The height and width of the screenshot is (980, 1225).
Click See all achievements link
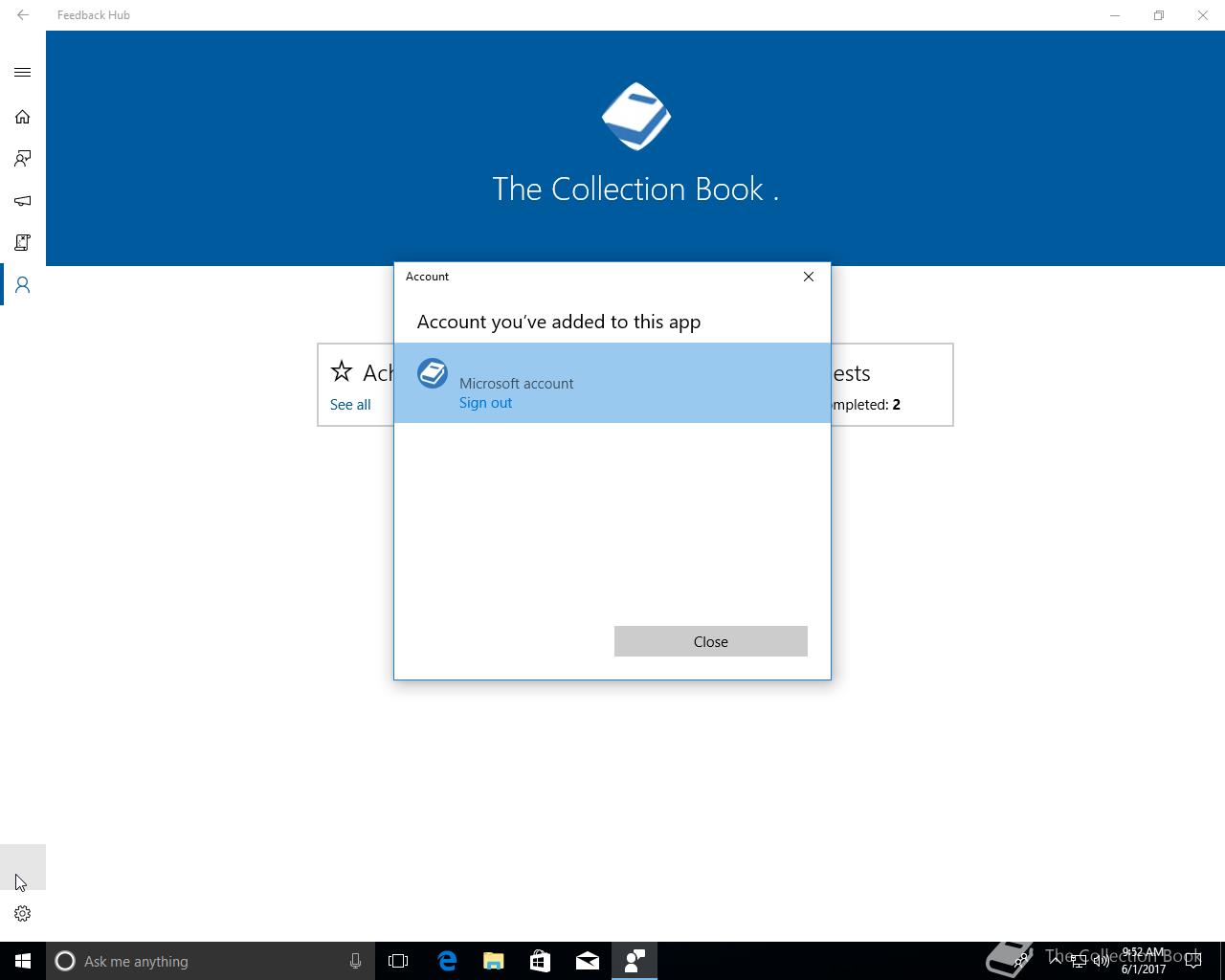pyautogui.click(x=350, y=405)
